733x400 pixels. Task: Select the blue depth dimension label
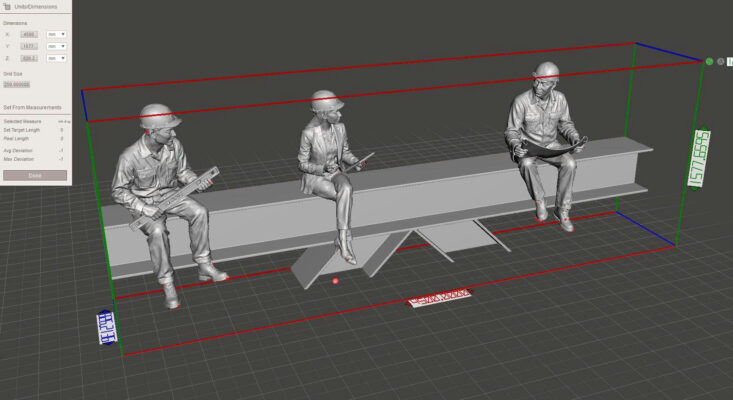click(107, 328)
